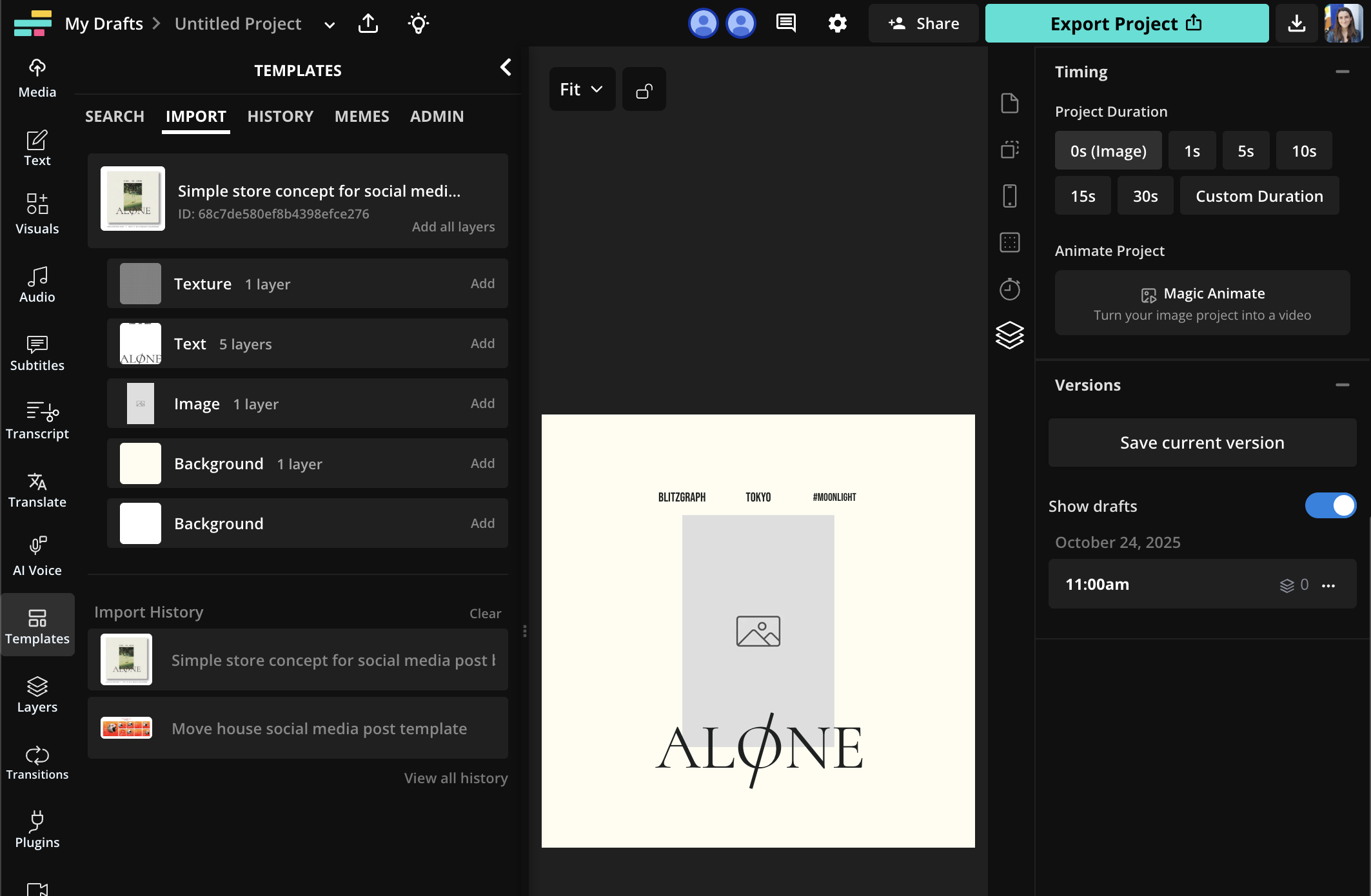1371x896 pixels.
Task: Click the View all history link
Action: (x=455, y=778)
